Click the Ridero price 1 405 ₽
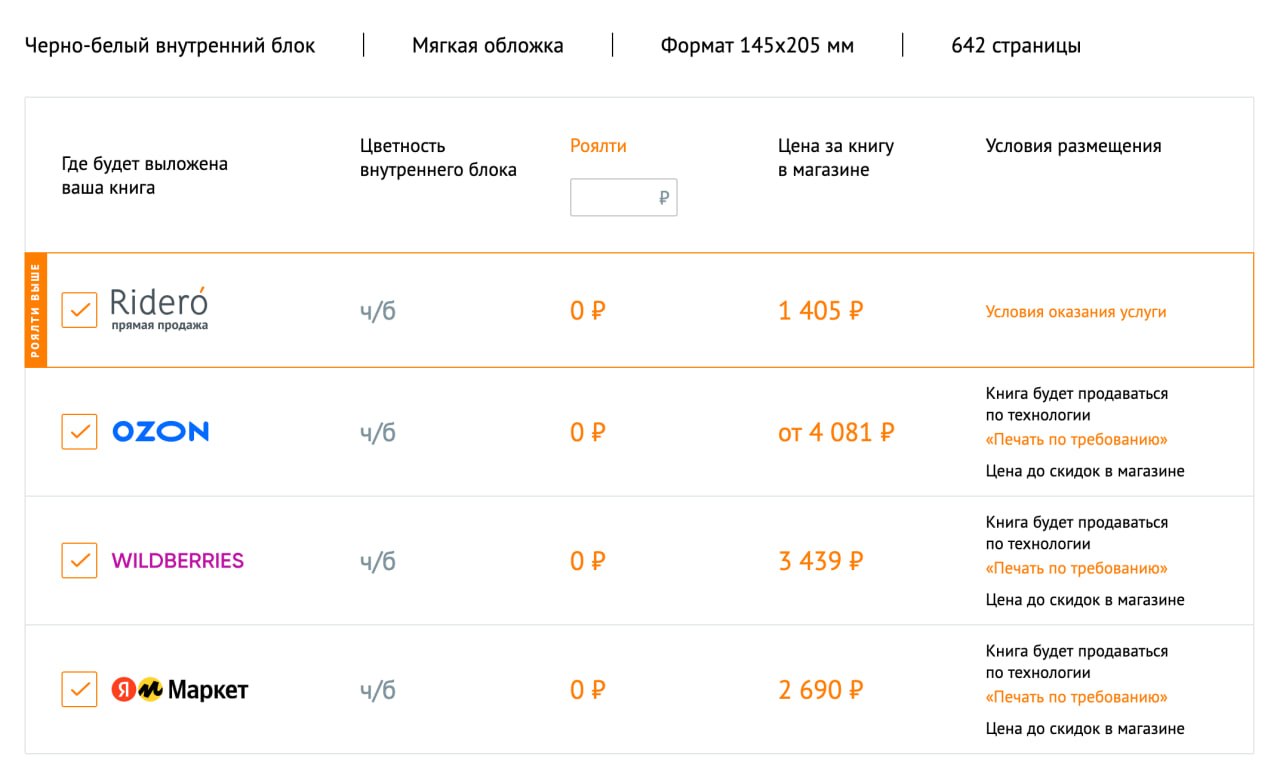 click(820, 311)
